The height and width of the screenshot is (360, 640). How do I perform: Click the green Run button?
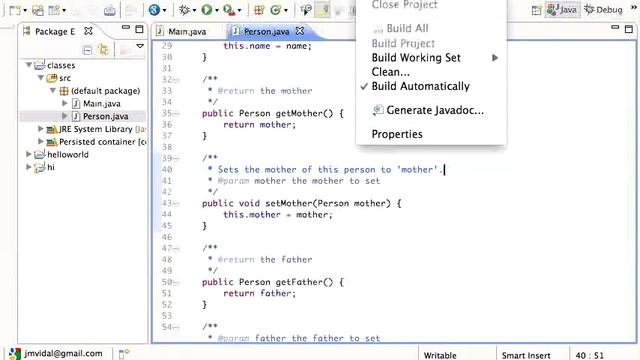click(x=207, y=9)
